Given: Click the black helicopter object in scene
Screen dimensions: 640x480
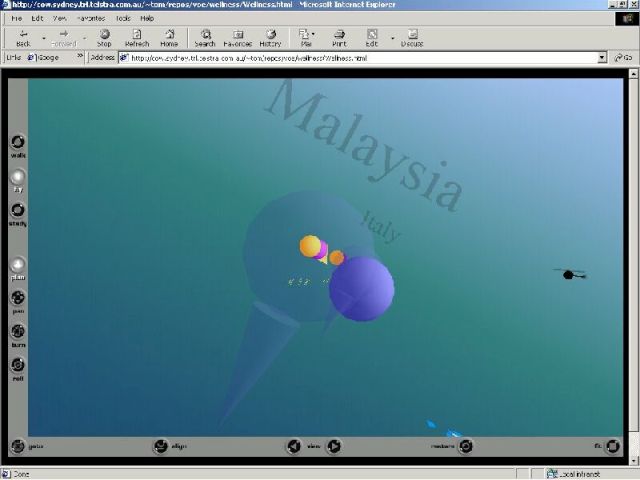Looking at the screenshot, I should pos(570,274).
